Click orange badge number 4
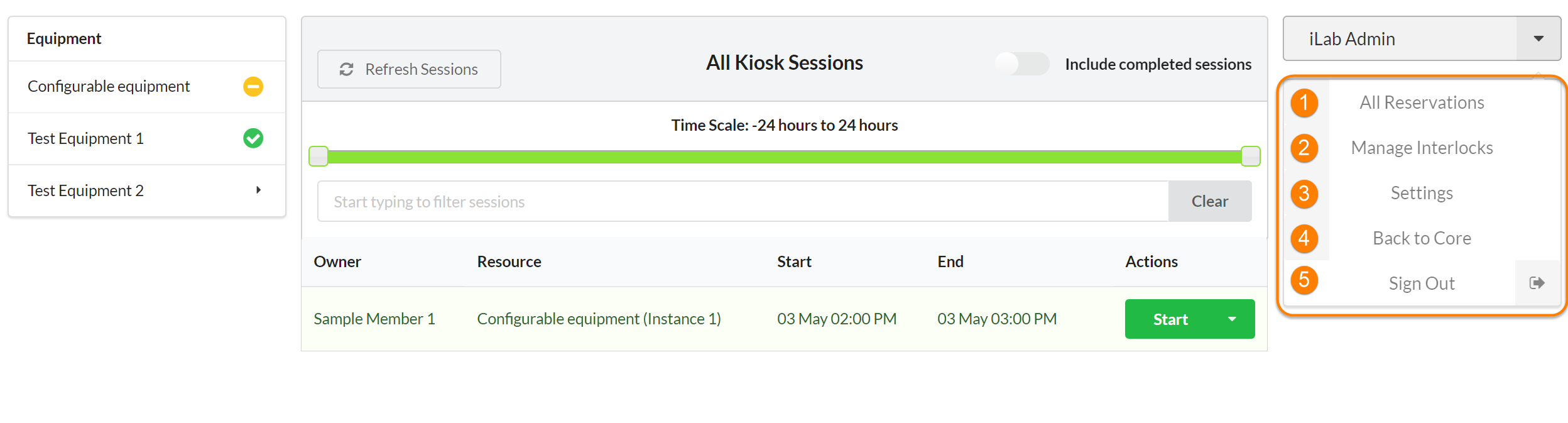1568x423 pixels. (x=1304, y=238)
